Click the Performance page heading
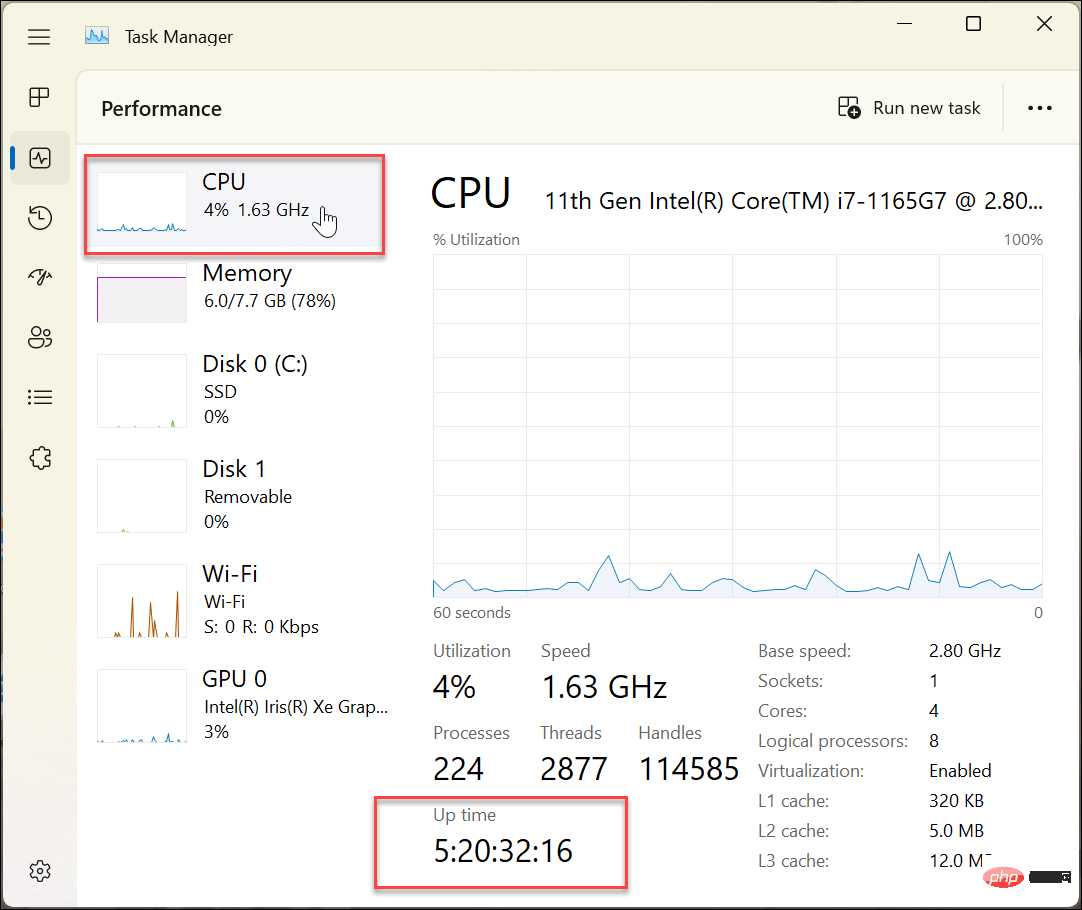The height and width of the screenshot is (910, 1082). [161, 108]
